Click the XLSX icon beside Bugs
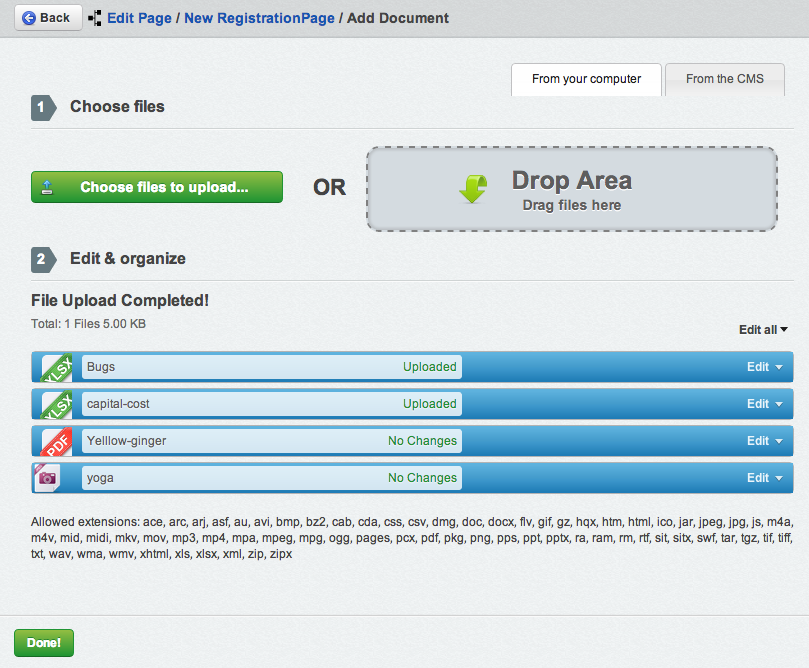Image resolution: width=809 pixels, height=668 pixels. pos(56,367)
